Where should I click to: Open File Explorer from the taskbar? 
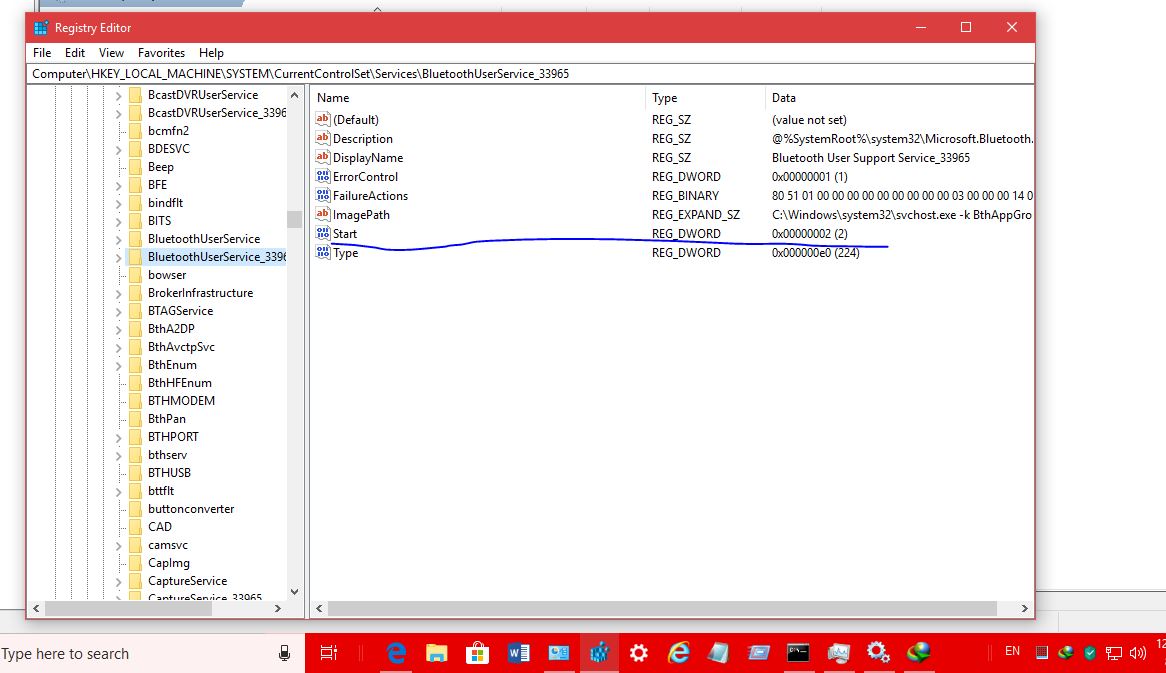tap(437, 653)
